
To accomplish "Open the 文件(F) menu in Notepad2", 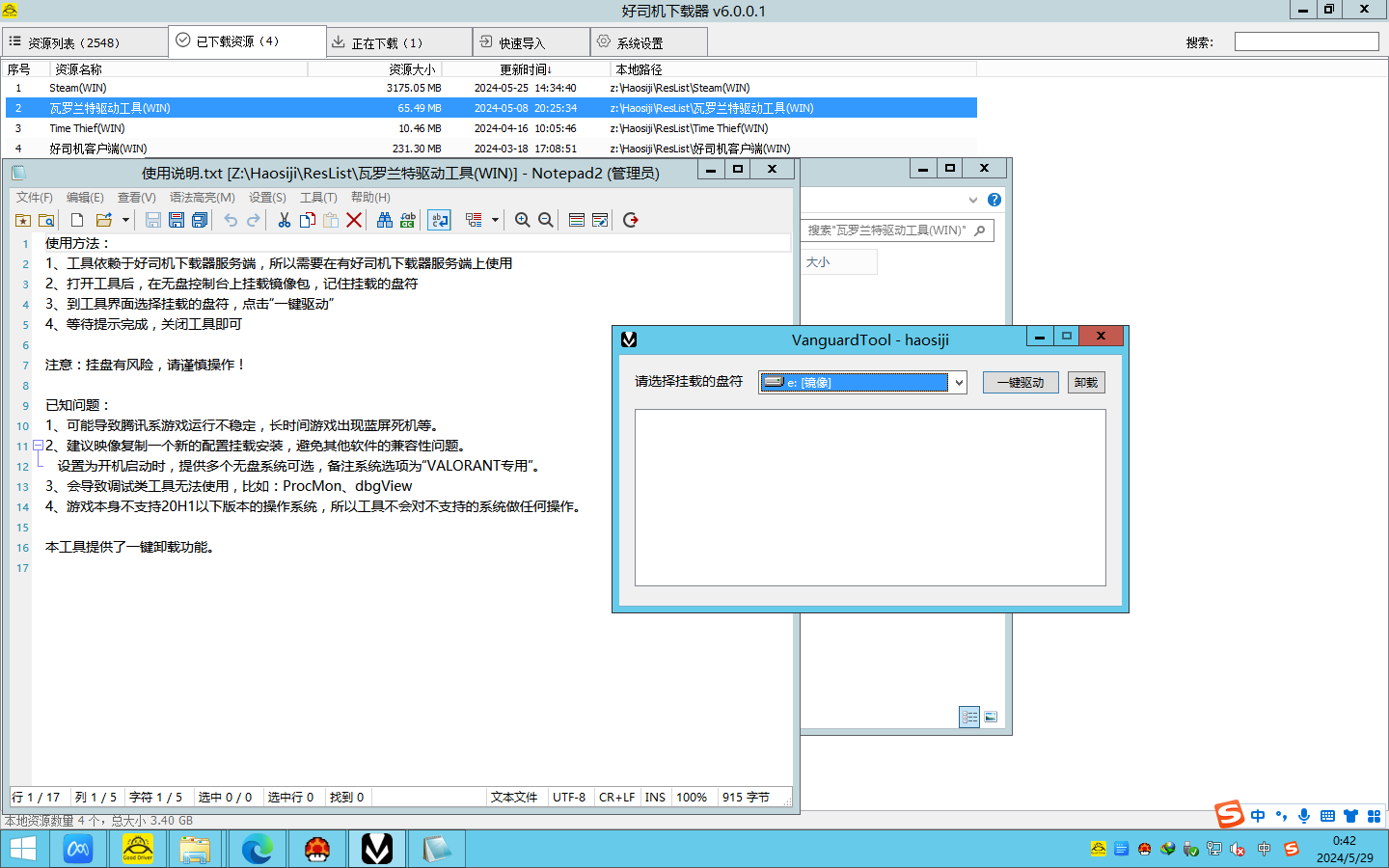I will coord(35,197).
